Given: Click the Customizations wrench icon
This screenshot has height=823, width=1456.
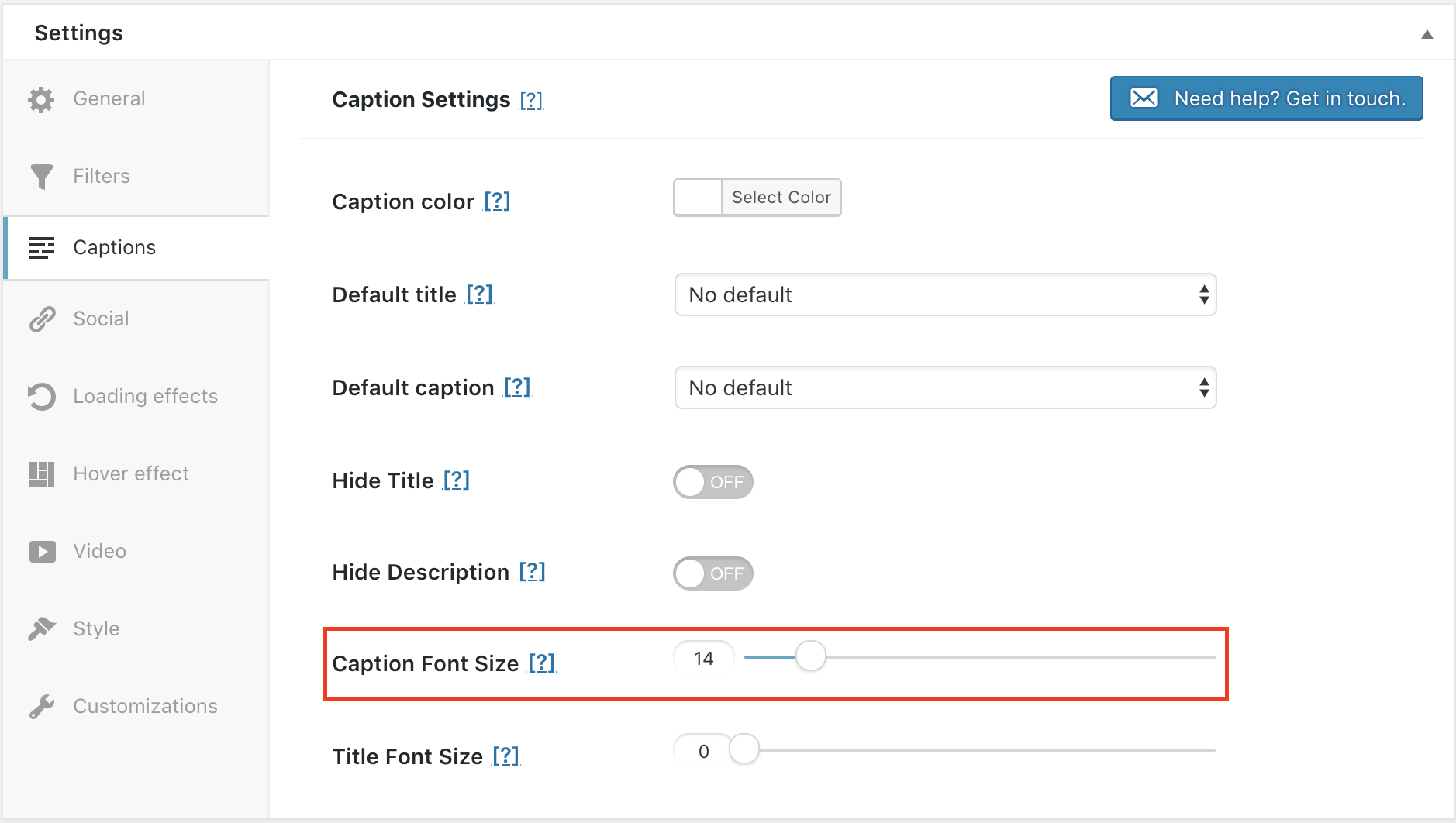Looking at the screenshot, I should 42,707.
